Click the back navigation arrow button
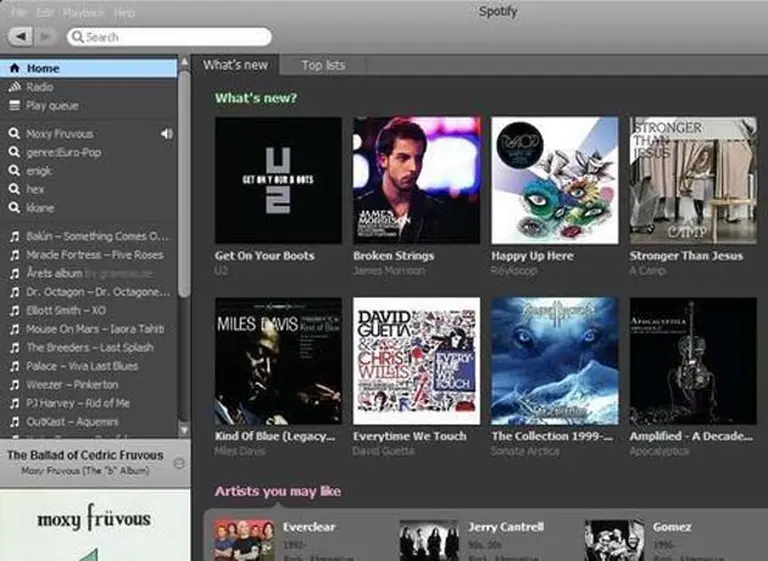The width and height of the screenshot is (768, 561). coord(21,36)
